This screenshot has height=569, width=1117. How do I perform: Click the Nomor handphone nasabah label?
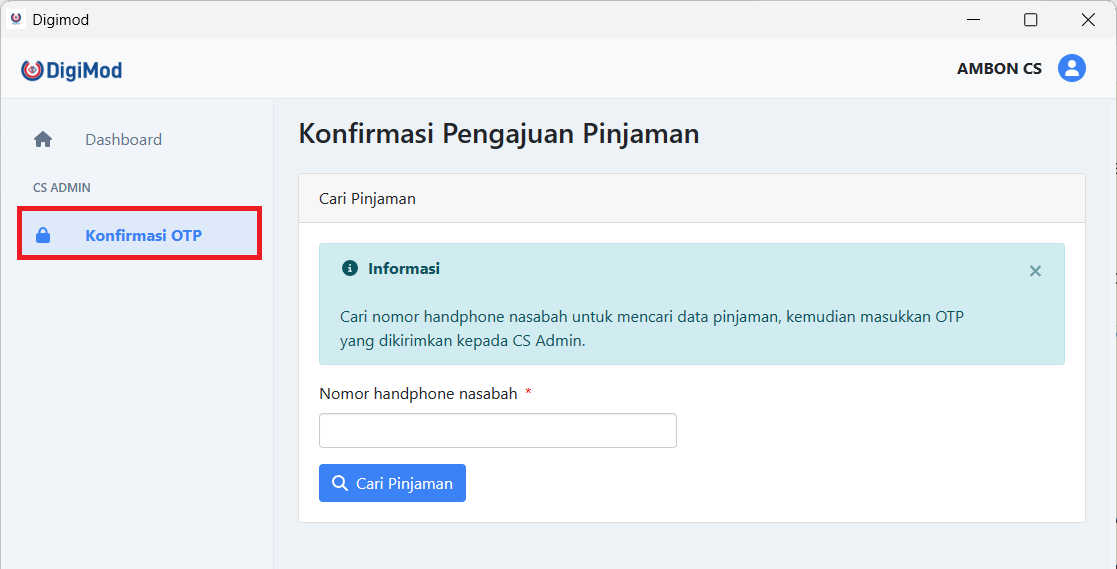418,394
